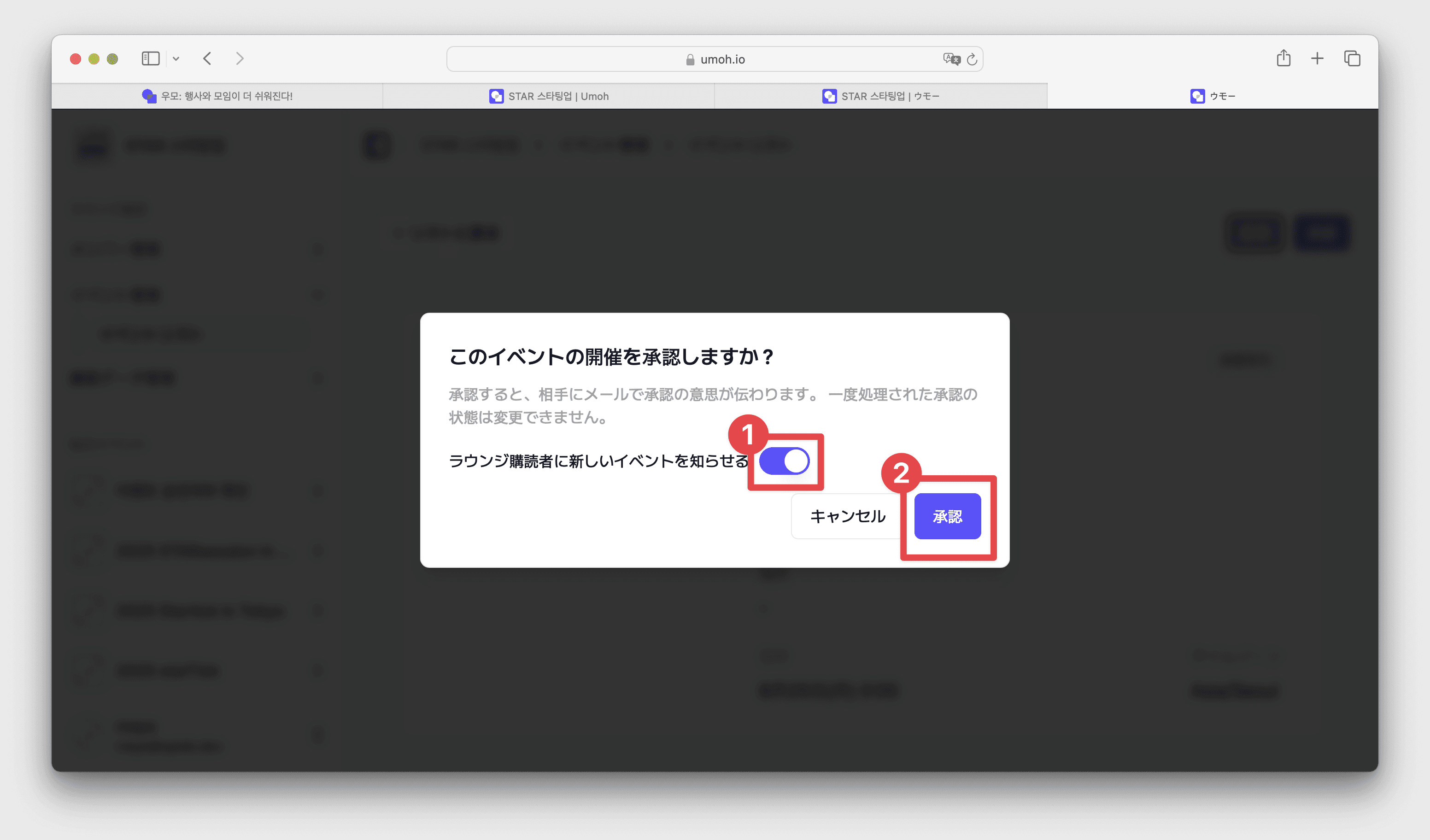Click the Safari sidebar toggle icon
The height and width of the screenshot is (840, 1430).
point(150,58)
